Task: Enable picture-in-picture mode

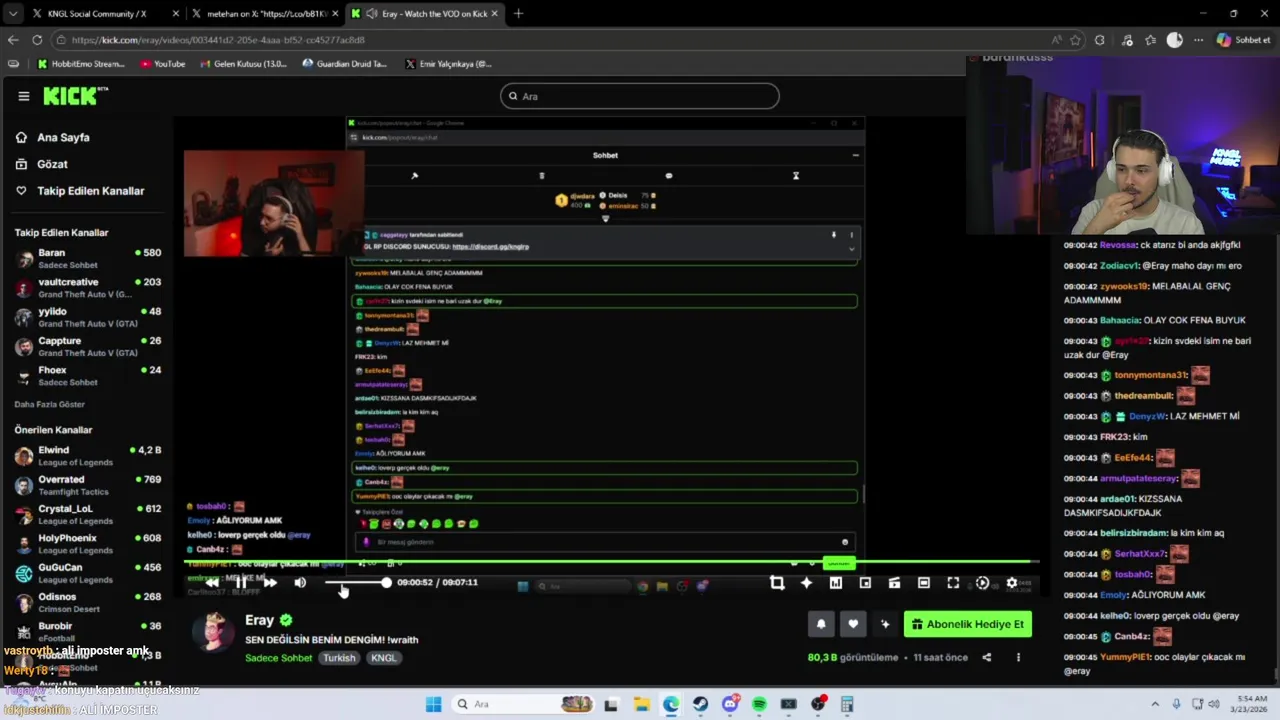Action: click(865, 583)
